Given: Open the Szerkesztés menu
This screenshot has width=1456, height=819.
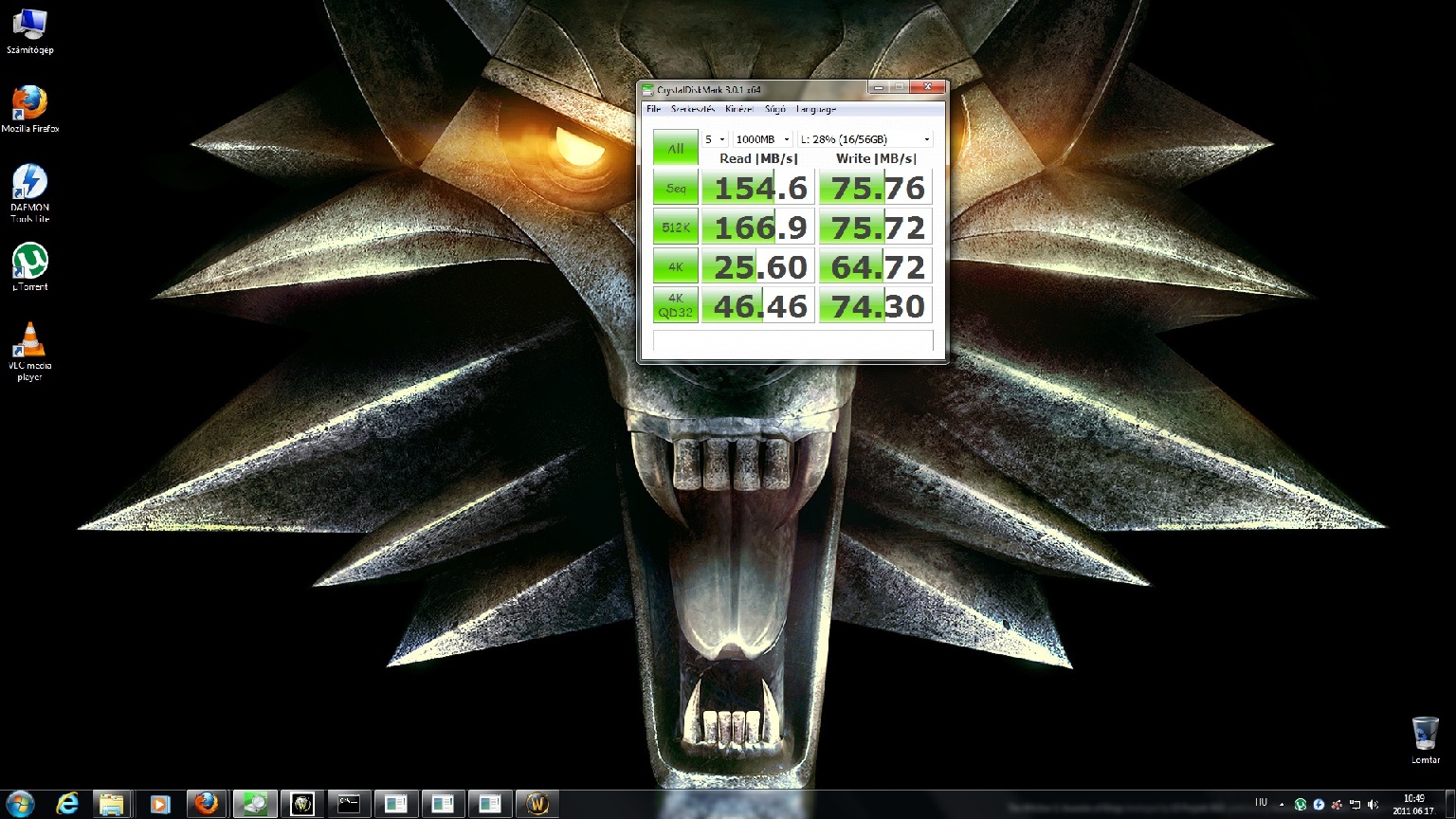Looking at the screenshot, I should 693,110.
